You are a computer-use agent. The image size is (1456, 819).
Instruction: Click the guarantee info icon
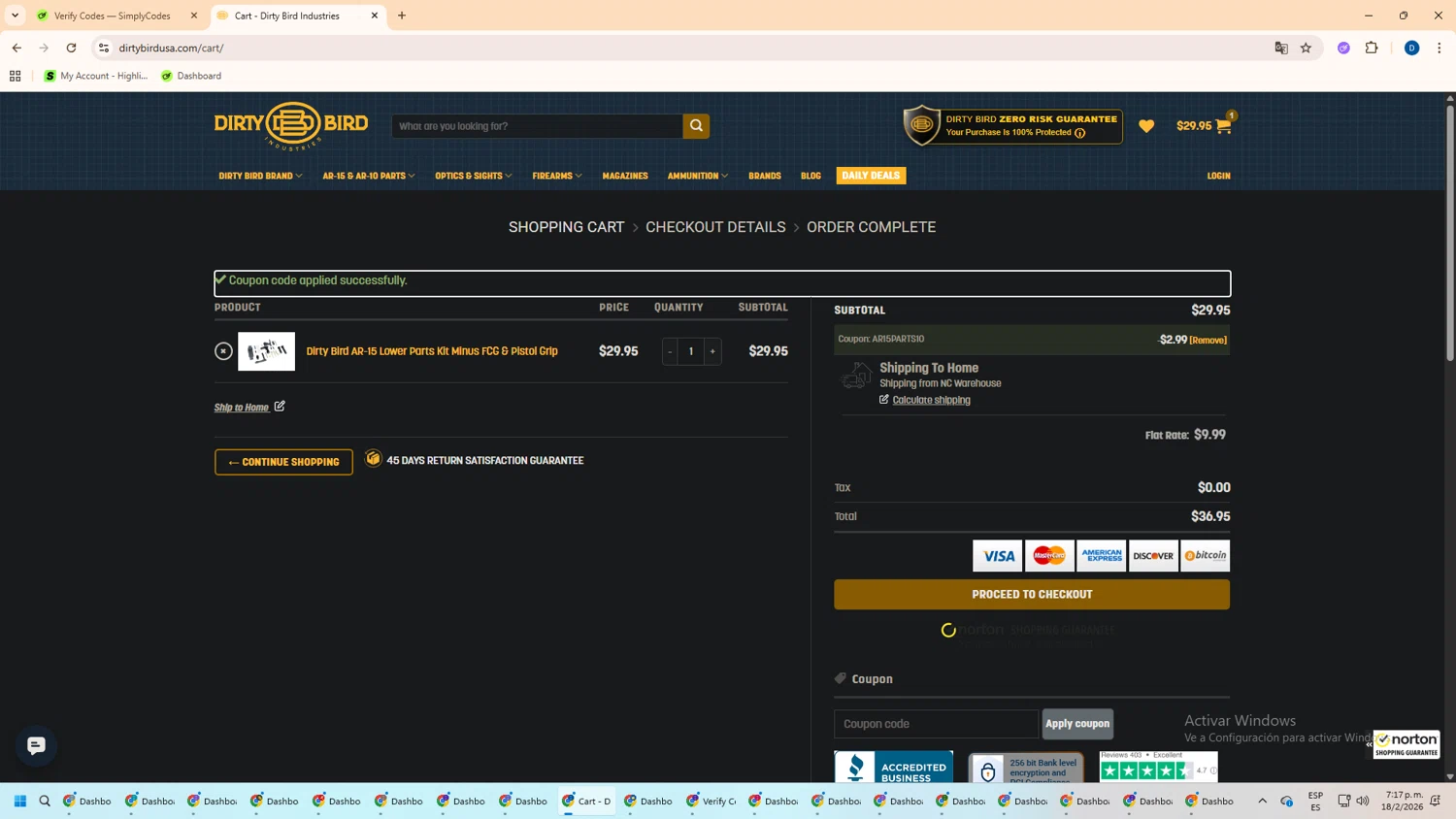[x=1079, y=133]
